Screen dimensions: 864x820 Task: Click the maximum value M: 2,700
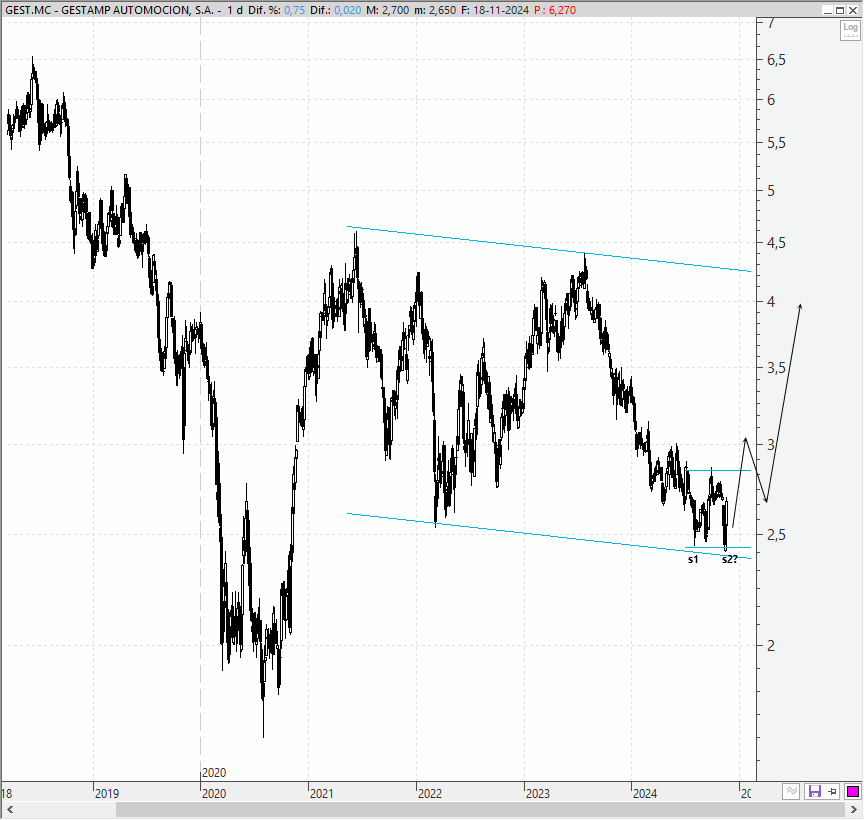coord(387,10)
